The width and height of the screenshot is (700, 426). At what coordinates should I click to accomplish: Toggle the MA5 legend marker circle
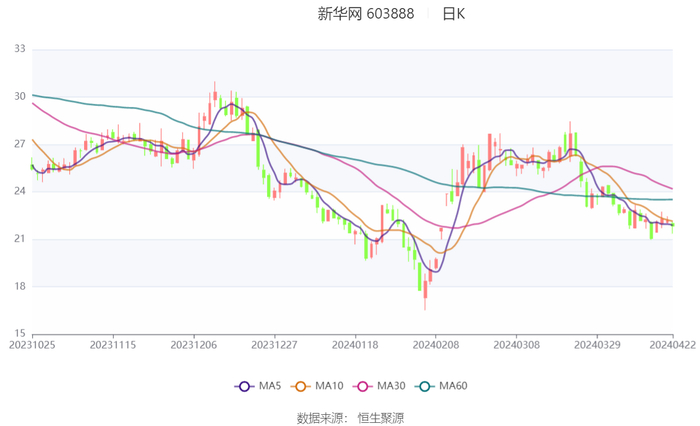244,386
